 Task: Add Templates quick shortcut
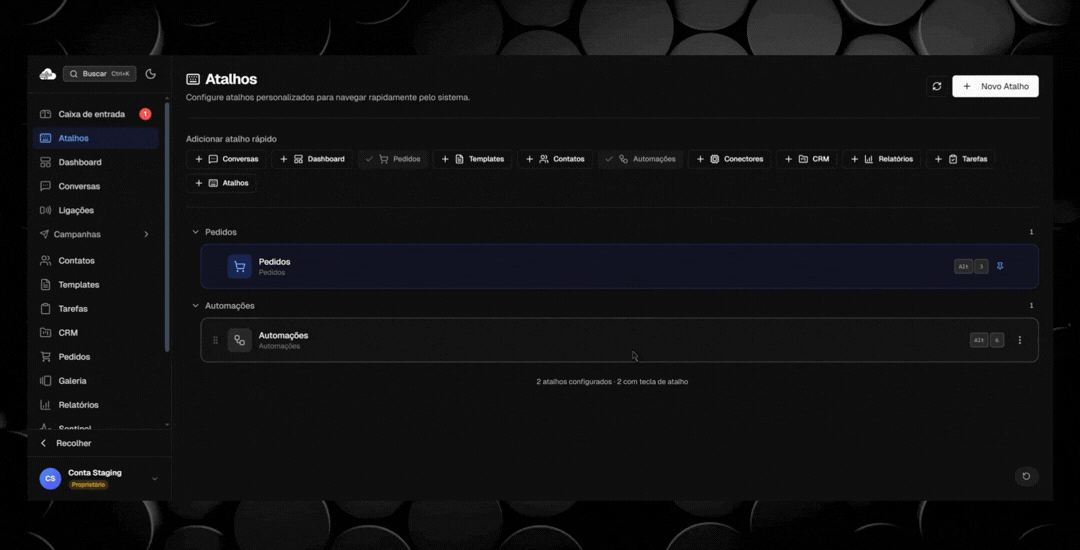(472, 159)
